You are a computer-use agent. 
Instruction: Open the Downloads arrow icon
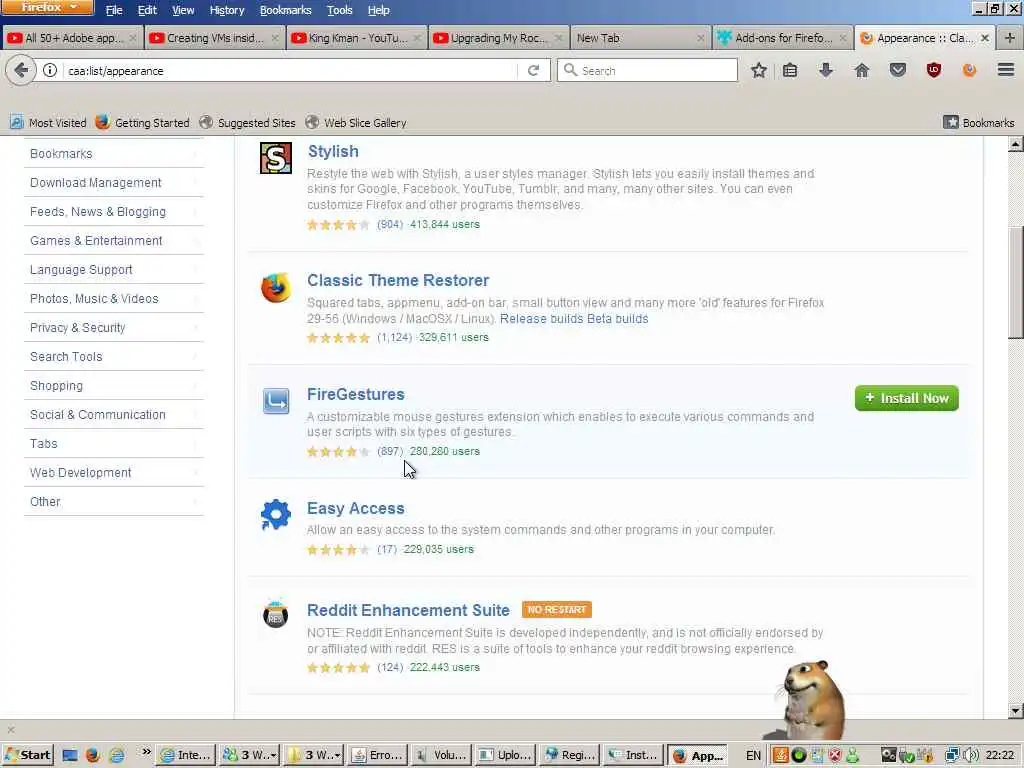coord(825,71)
